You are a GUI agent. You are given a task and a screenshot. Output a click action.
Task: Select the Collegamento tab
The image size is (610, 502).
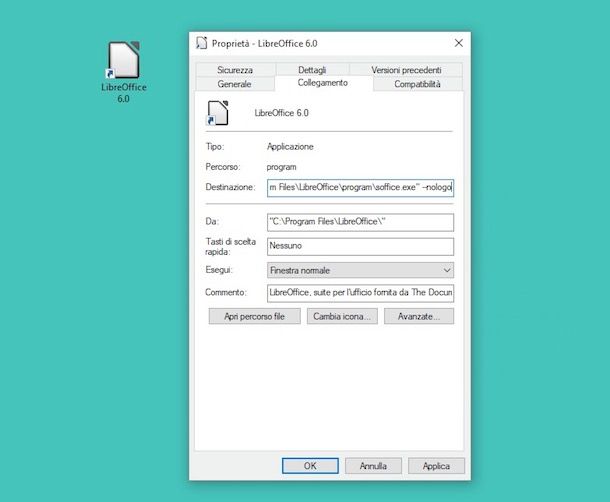coord(323,83)
